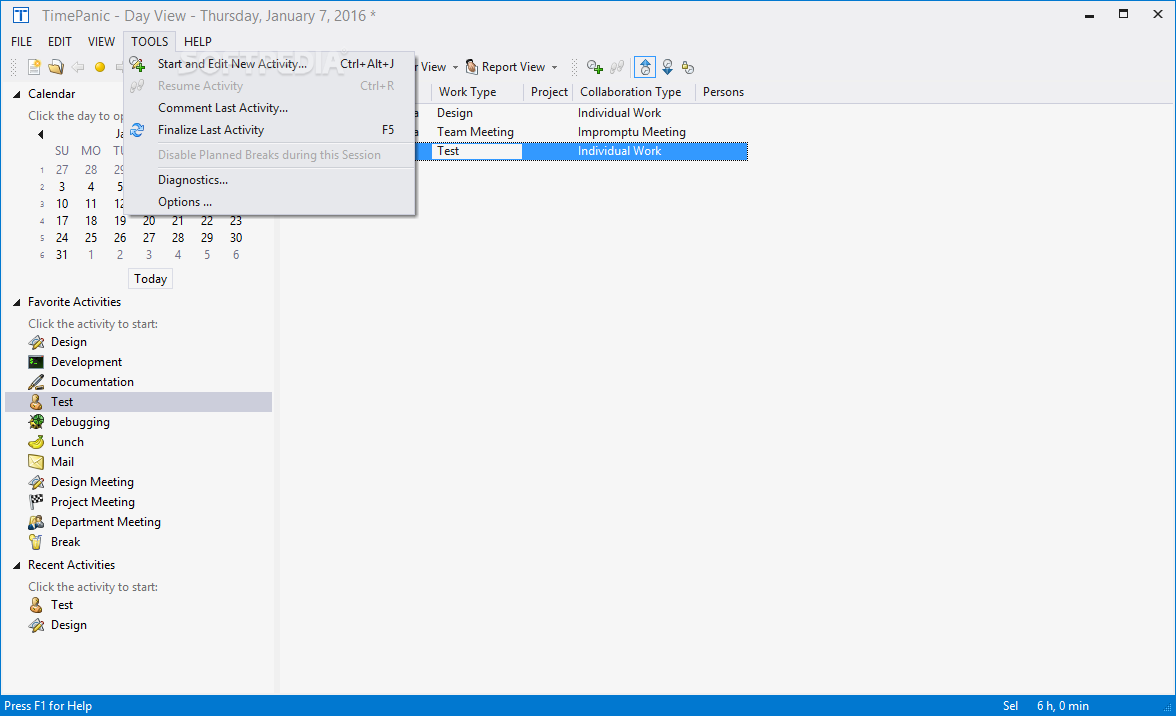The height and width of the screenshot is (716, 1176).
Task: Click the Mail envelope icon
Action: point(36,462)
